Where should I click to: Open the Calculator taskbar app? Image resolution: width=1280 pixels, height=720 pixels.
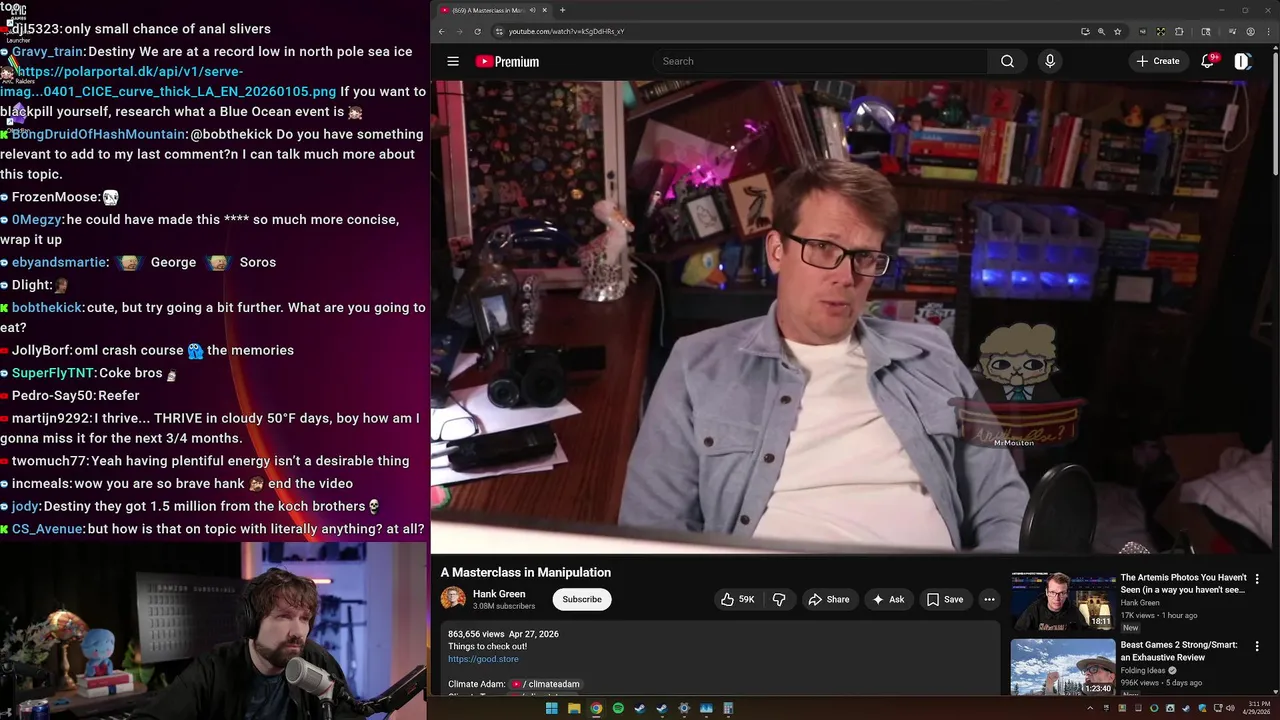[728, 709]
